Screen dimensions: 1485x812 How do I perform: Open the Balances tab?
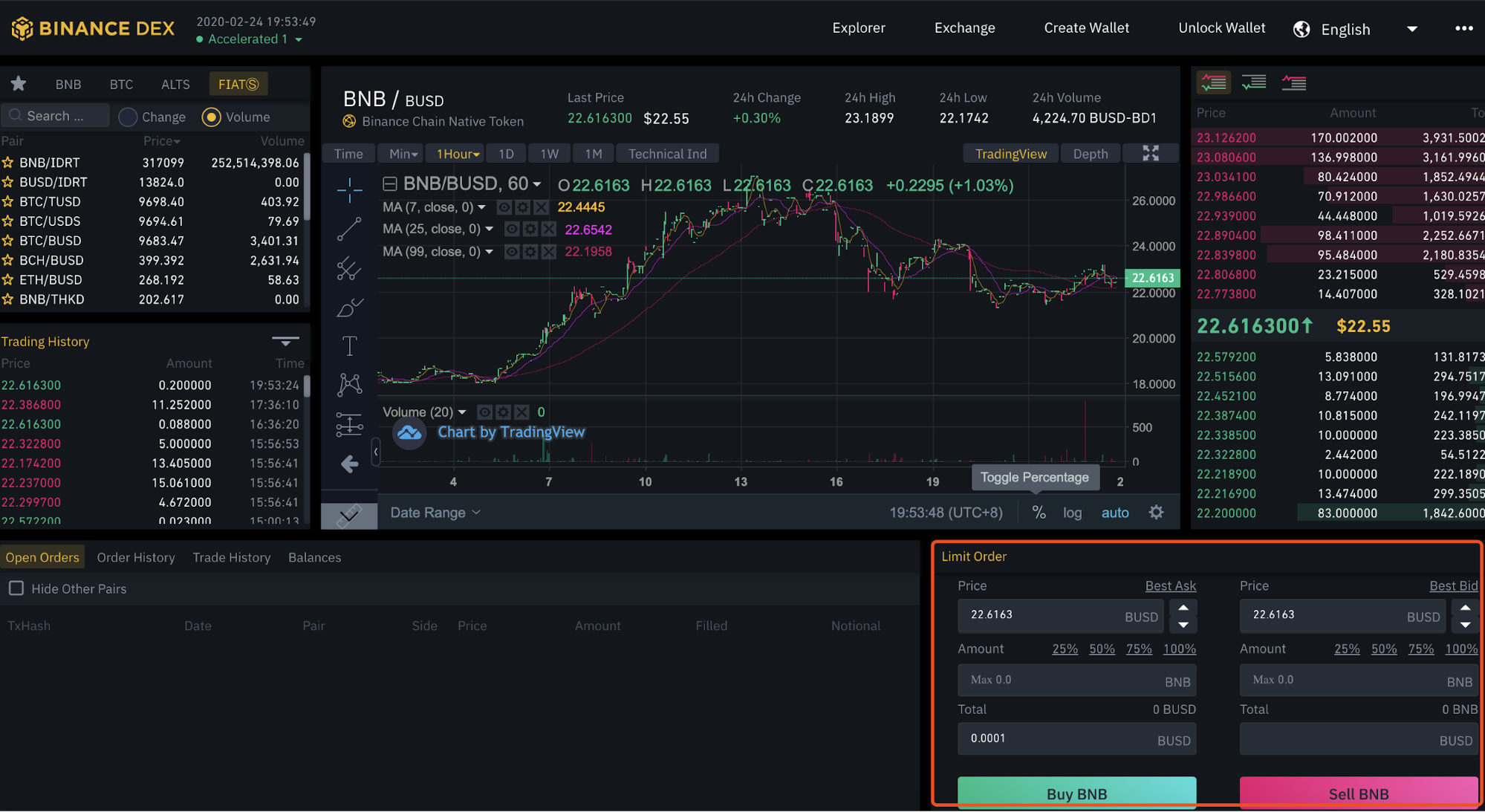[315, 557]
